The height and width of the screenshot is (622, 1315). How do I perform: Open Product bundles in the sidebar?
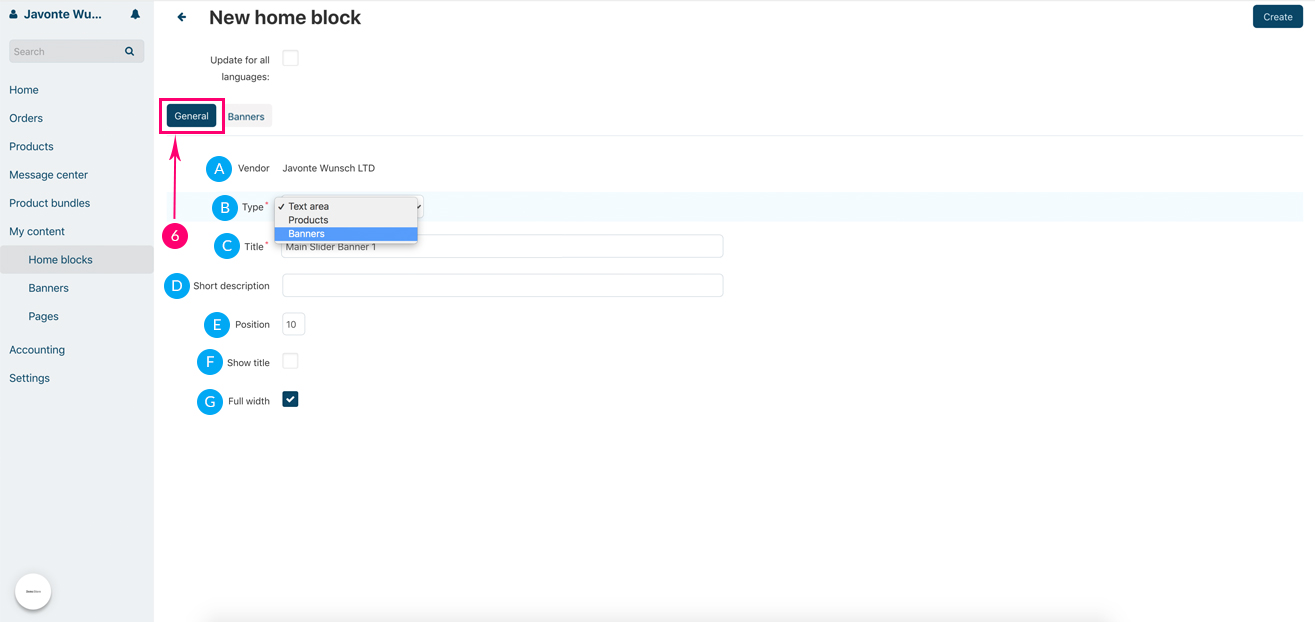click(50, 203)
